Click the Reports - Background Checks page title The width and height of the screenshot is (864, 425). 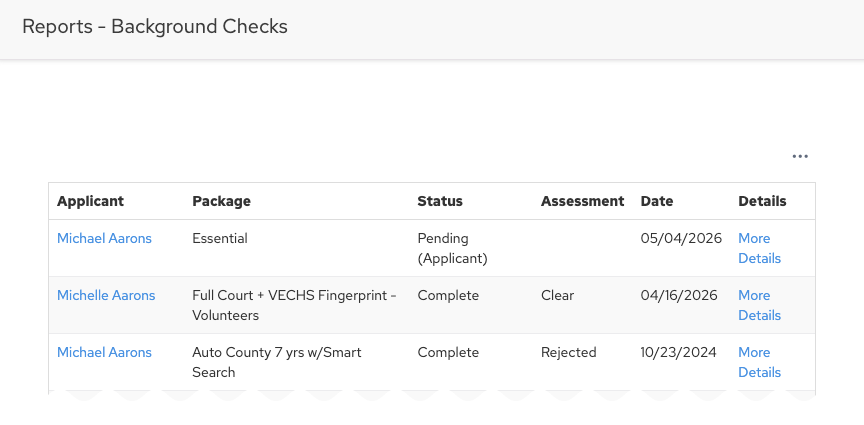pyautogui.click(x=155, y=26)
